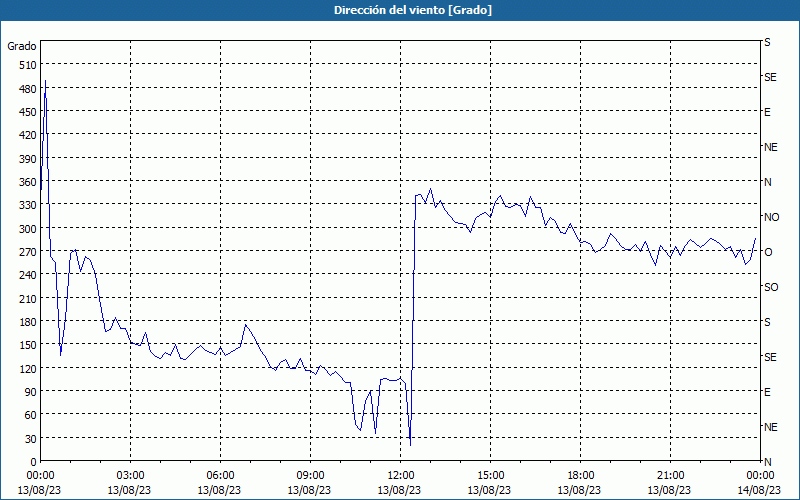This screenshot has height=500, width=800.
Task: Select the 'O' compass label
Action: [768, 252]
